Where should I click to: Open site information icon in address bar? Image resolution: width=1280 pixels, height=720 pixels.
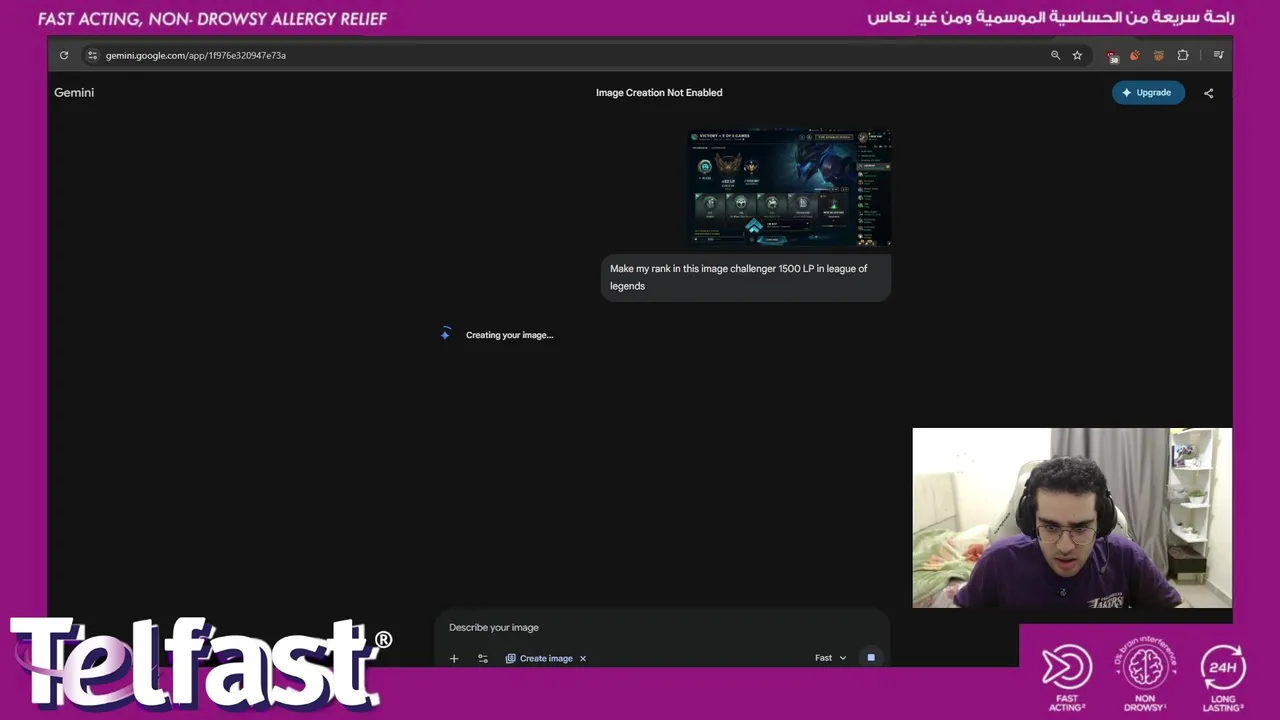pos(92,55)
